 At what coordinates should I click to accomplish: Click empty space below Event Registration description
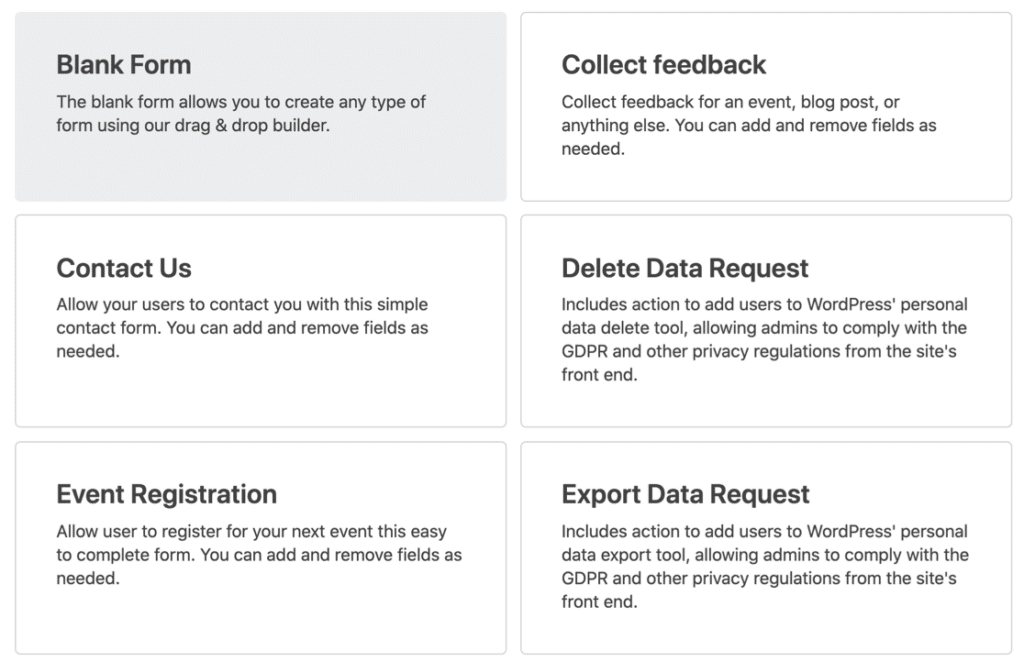pos(260,620)
